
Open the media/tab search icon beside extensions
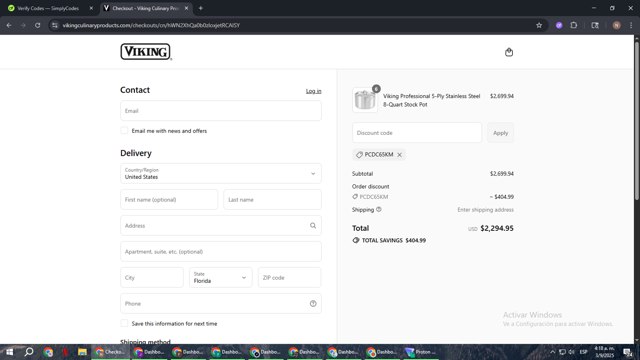(595, 25)
